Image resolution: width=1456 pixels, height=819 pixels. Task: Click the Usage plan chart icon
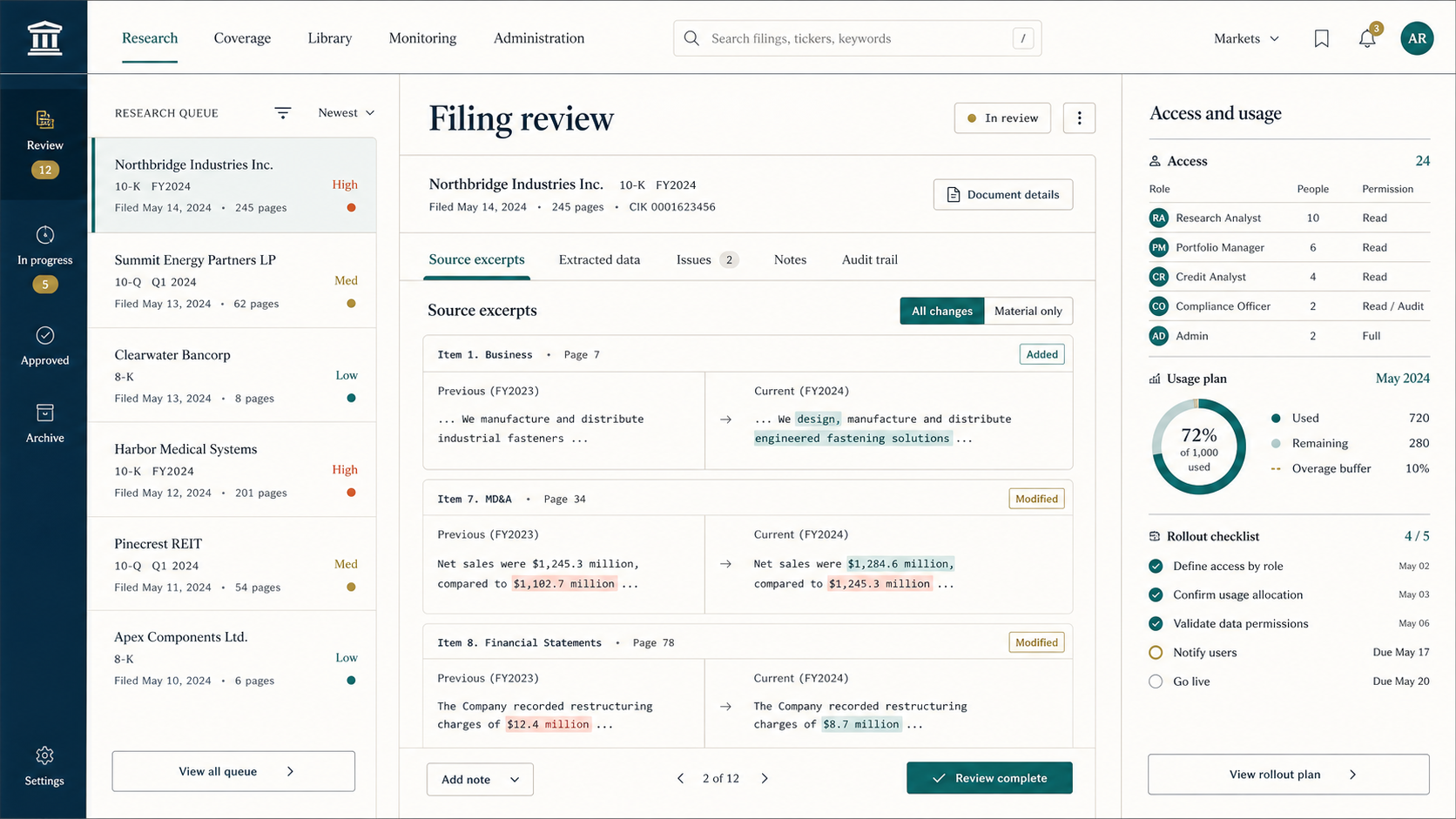pos(1155,379)
